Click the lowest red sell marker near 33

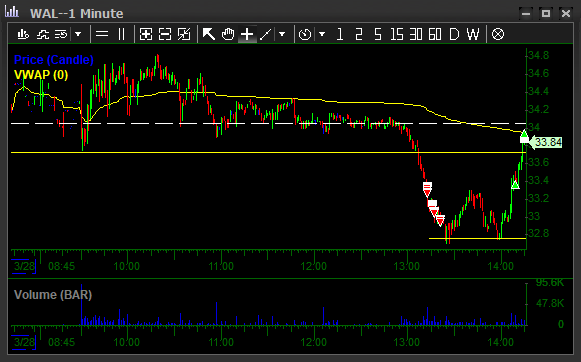440,220
